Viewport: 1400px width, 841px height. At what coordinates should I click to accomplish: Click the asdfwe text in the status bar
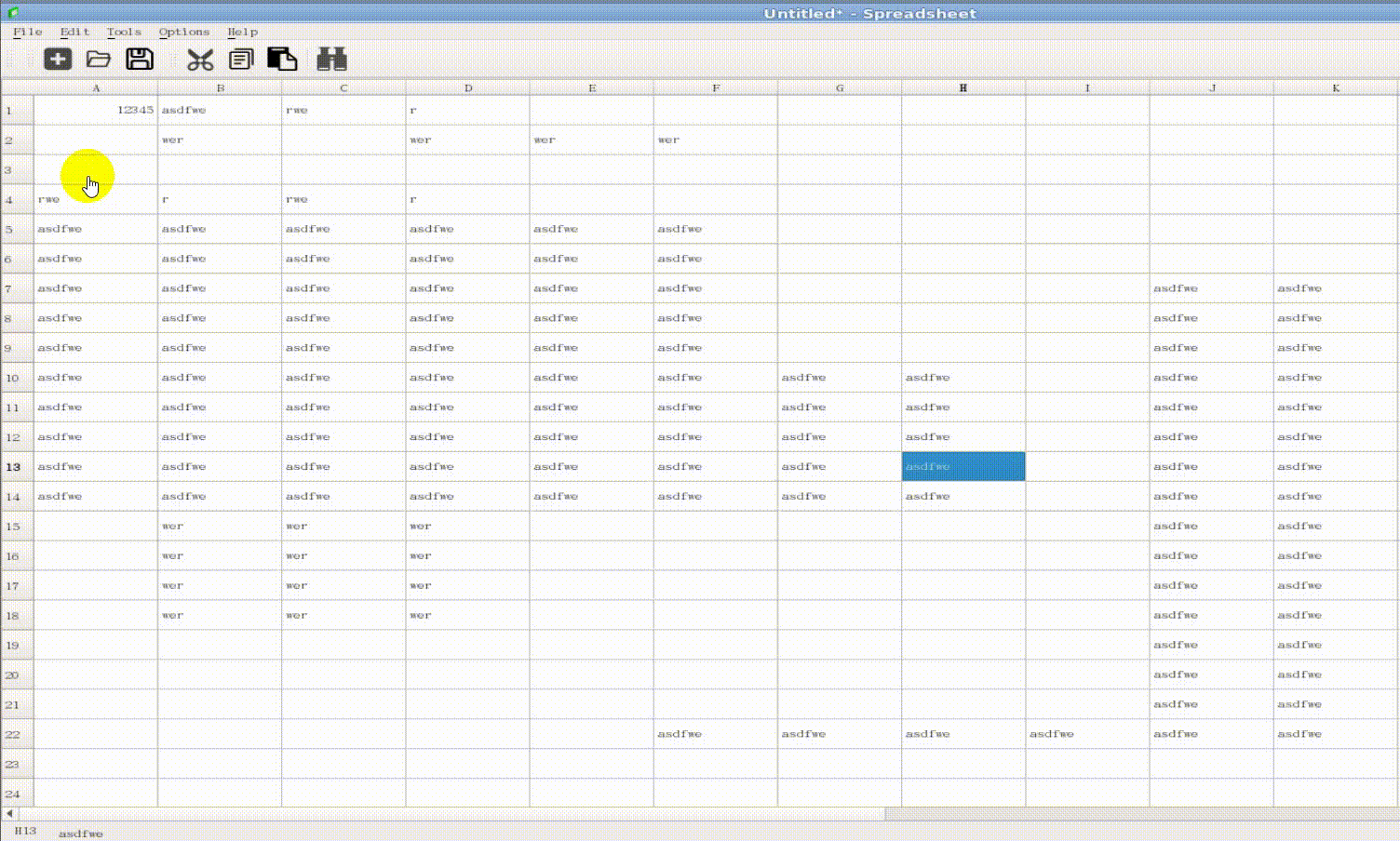click(79, 834)
